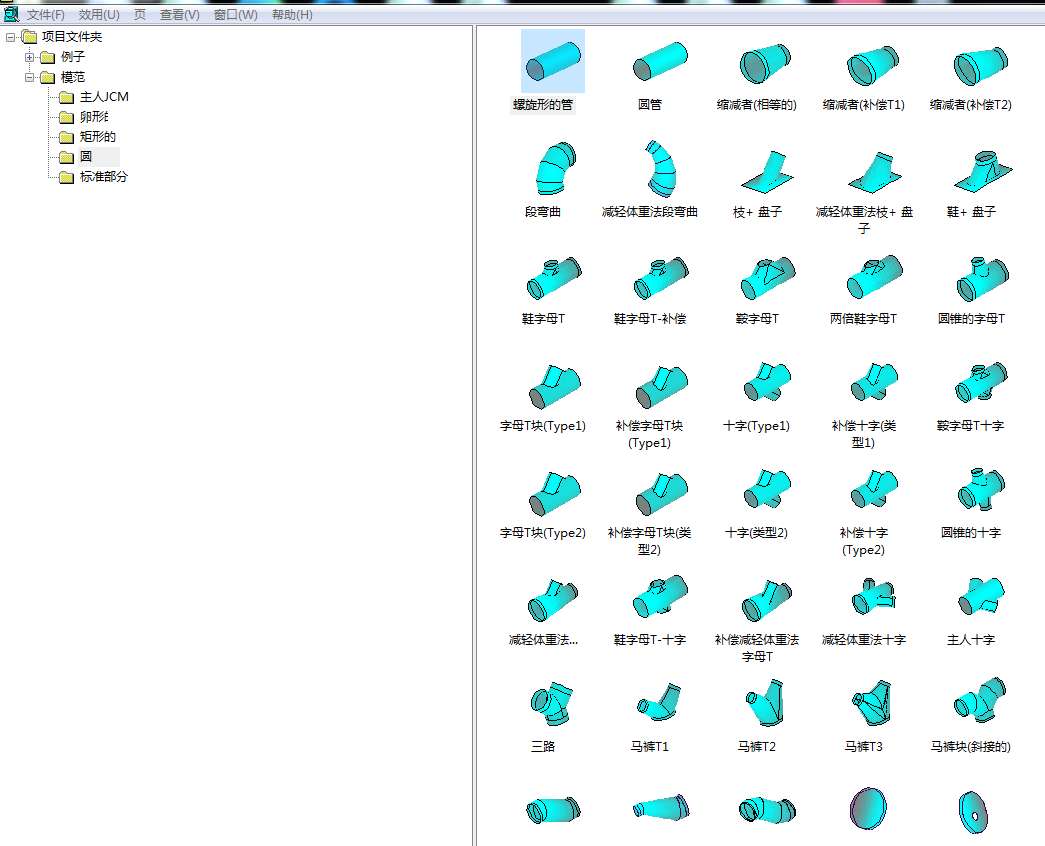This screenshot has height=846, width=1045.
Task: Click the 圆管 round pipe icon
Action: pyautogui.click(x=658, y=63)
